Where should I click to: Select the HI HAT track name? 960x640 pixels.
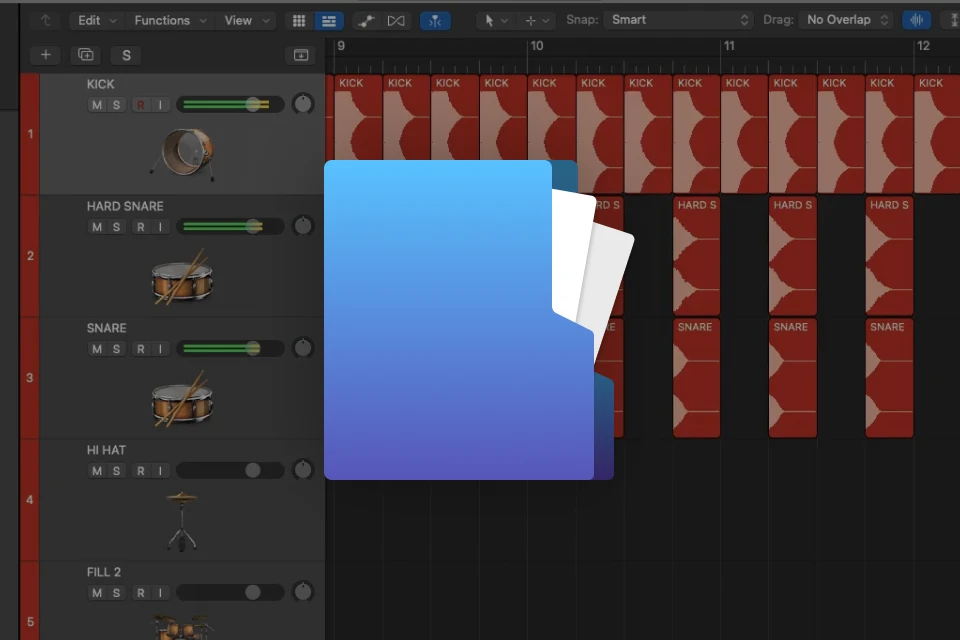(x=106, y=450)
